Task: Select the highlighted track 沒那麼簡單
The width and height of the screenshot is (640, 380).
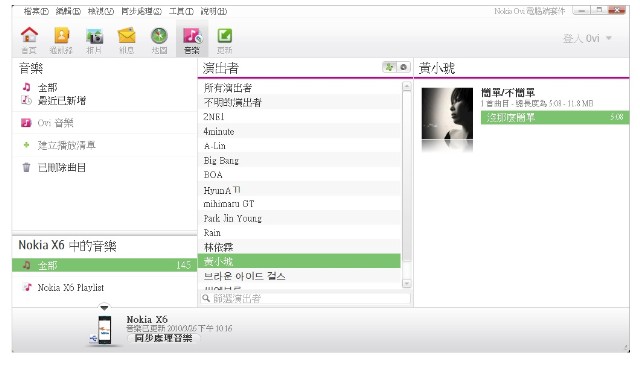Action: [x=555, y=118]
